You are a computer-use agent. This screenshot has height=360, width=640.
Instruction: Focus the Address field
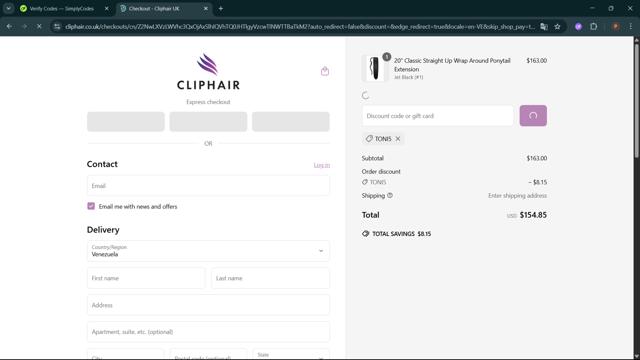tap(208, 305)
